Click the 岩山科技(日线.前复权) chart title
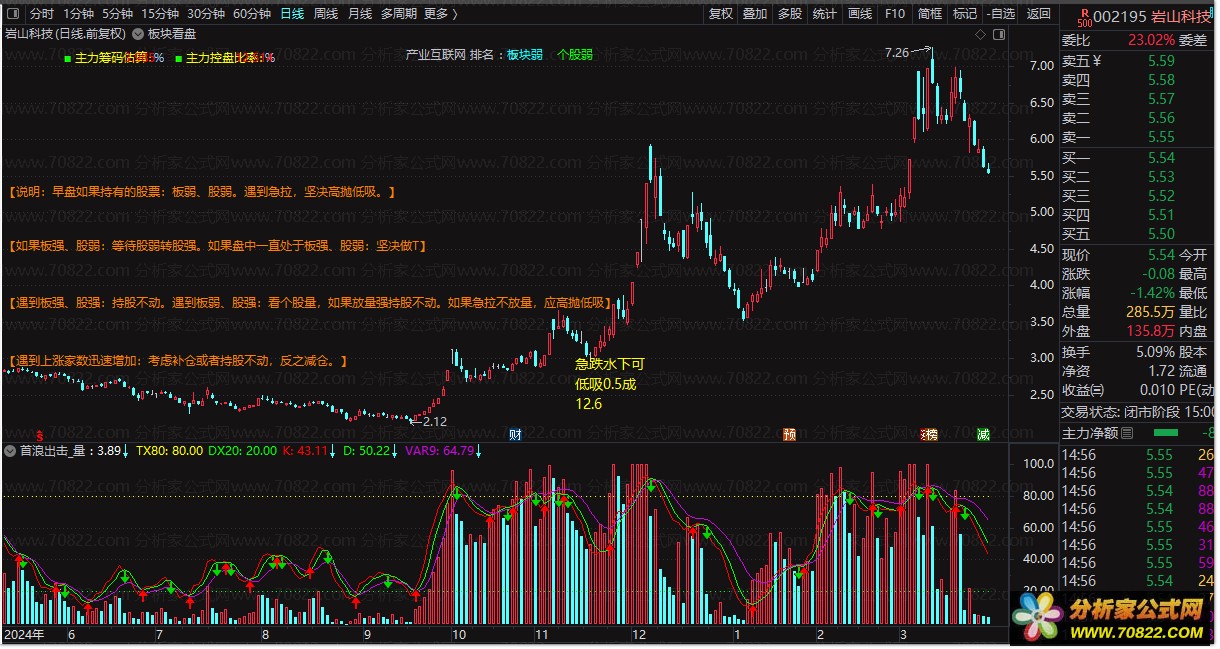 pyautogui.click(x=65, y=34)
